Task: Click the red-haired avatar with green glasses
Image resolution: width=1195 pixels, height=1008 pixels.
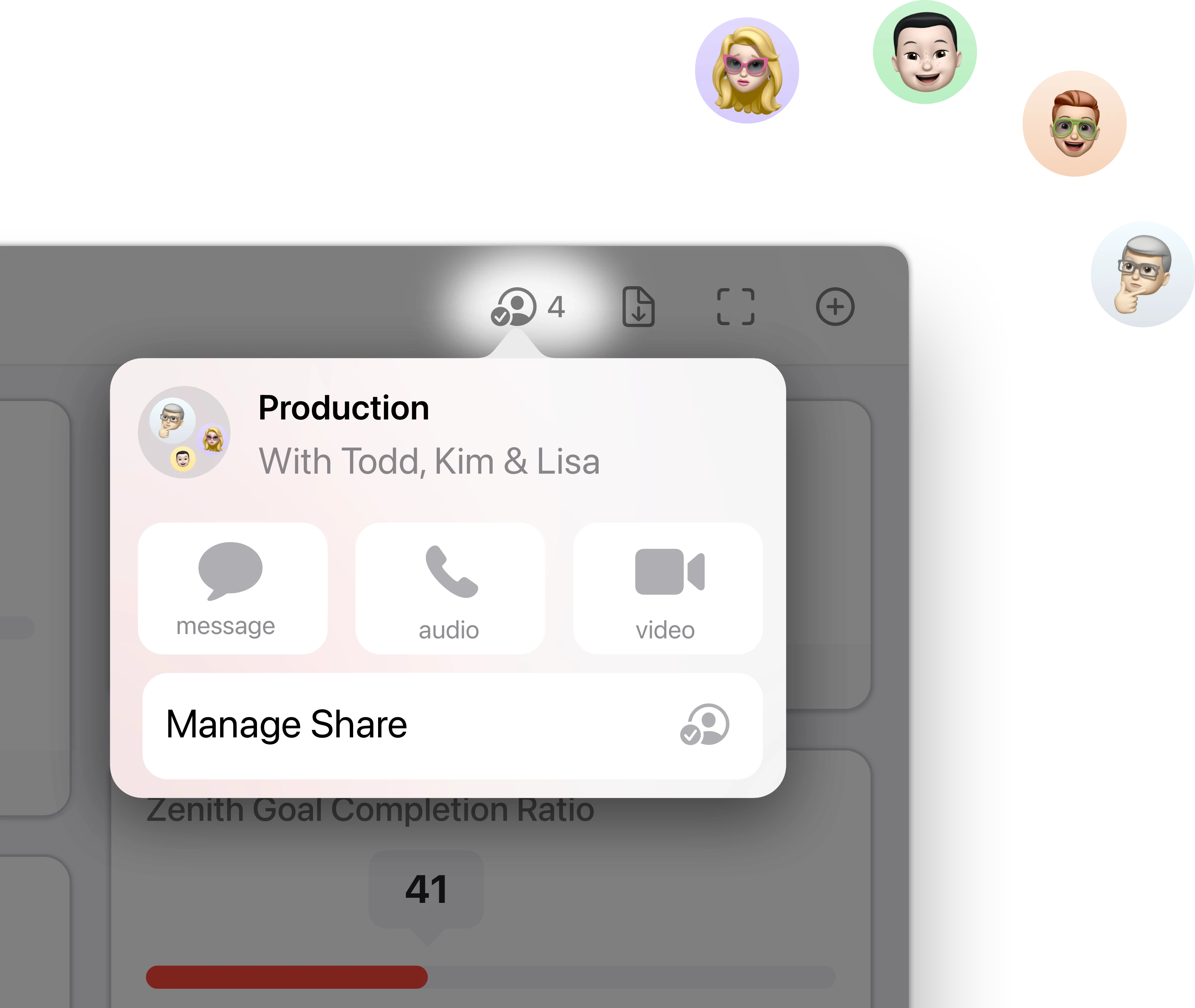Action: 1074,124
